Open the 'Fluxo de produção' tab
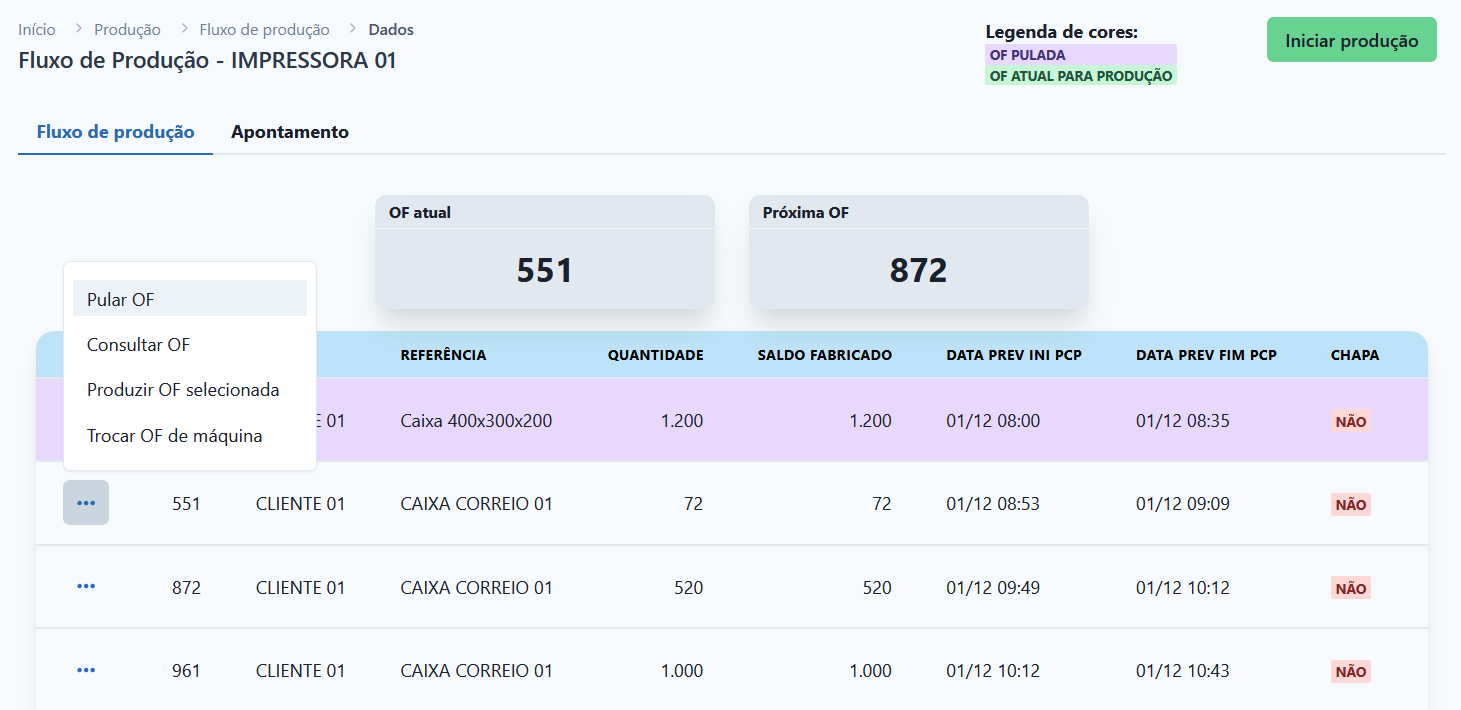The image size is (1461, 710). 115,132
